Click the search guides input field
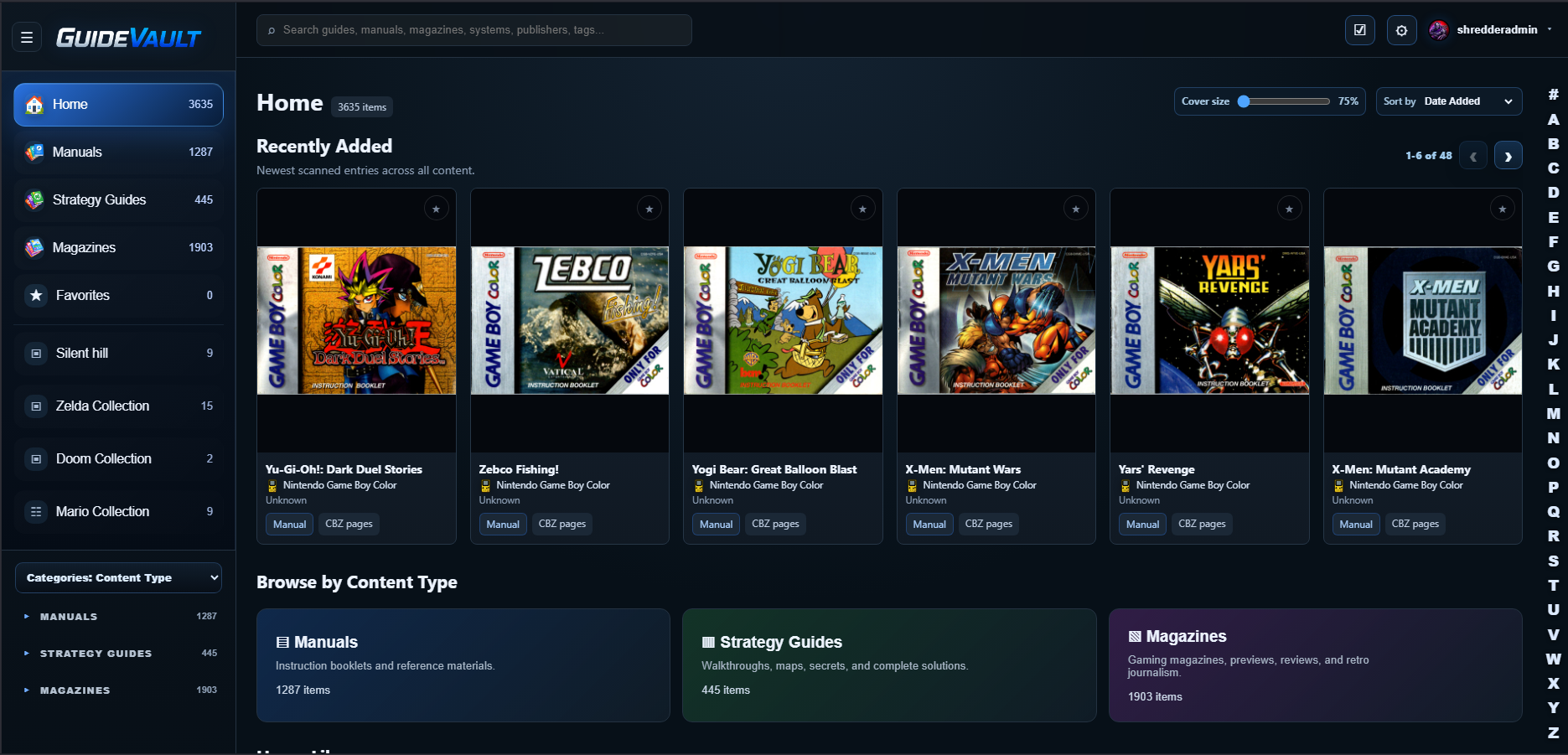1568x755 pixels. 474,30
